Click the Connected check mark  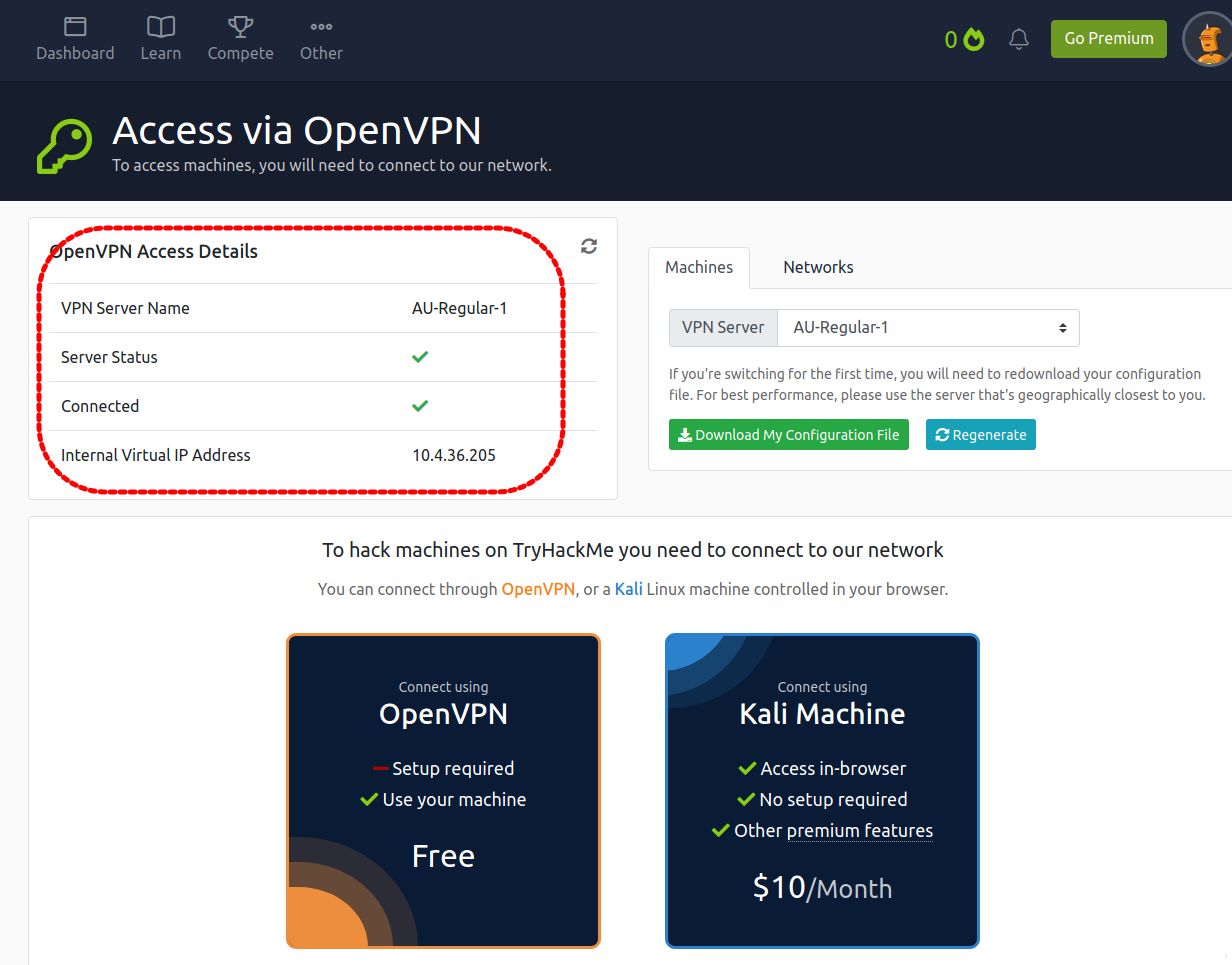pos(420,406)
